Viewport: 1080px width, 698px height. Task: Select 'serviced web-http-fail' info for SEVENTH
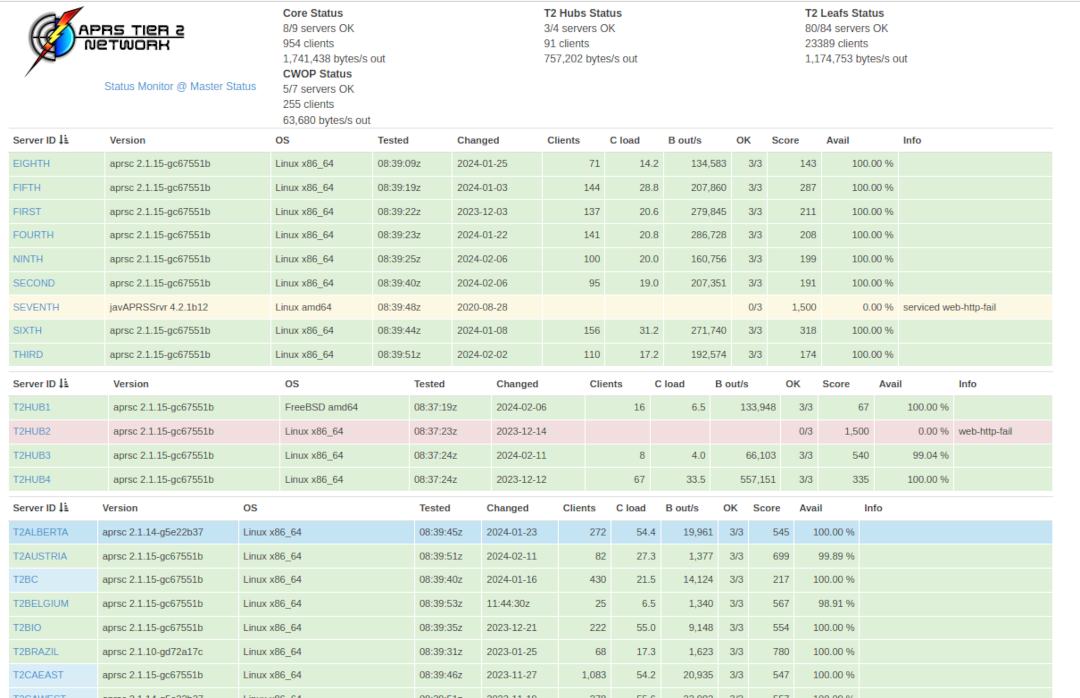(x=949, y=307)
